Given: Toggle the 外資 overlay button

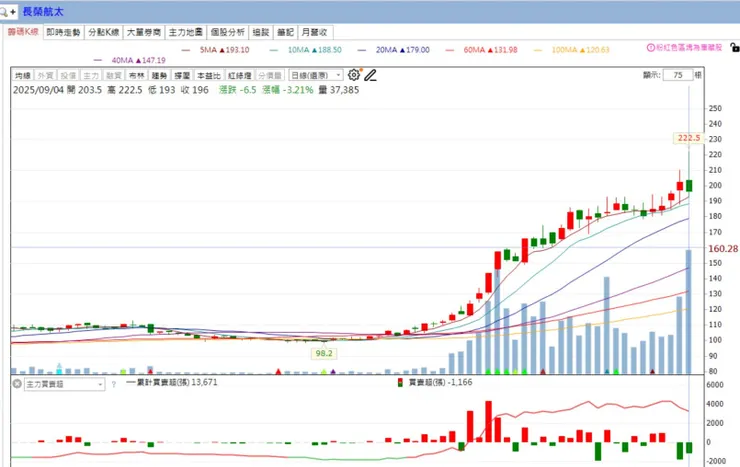Looking at the screenshot, I should pyautogui.click(x=45, y=75).
